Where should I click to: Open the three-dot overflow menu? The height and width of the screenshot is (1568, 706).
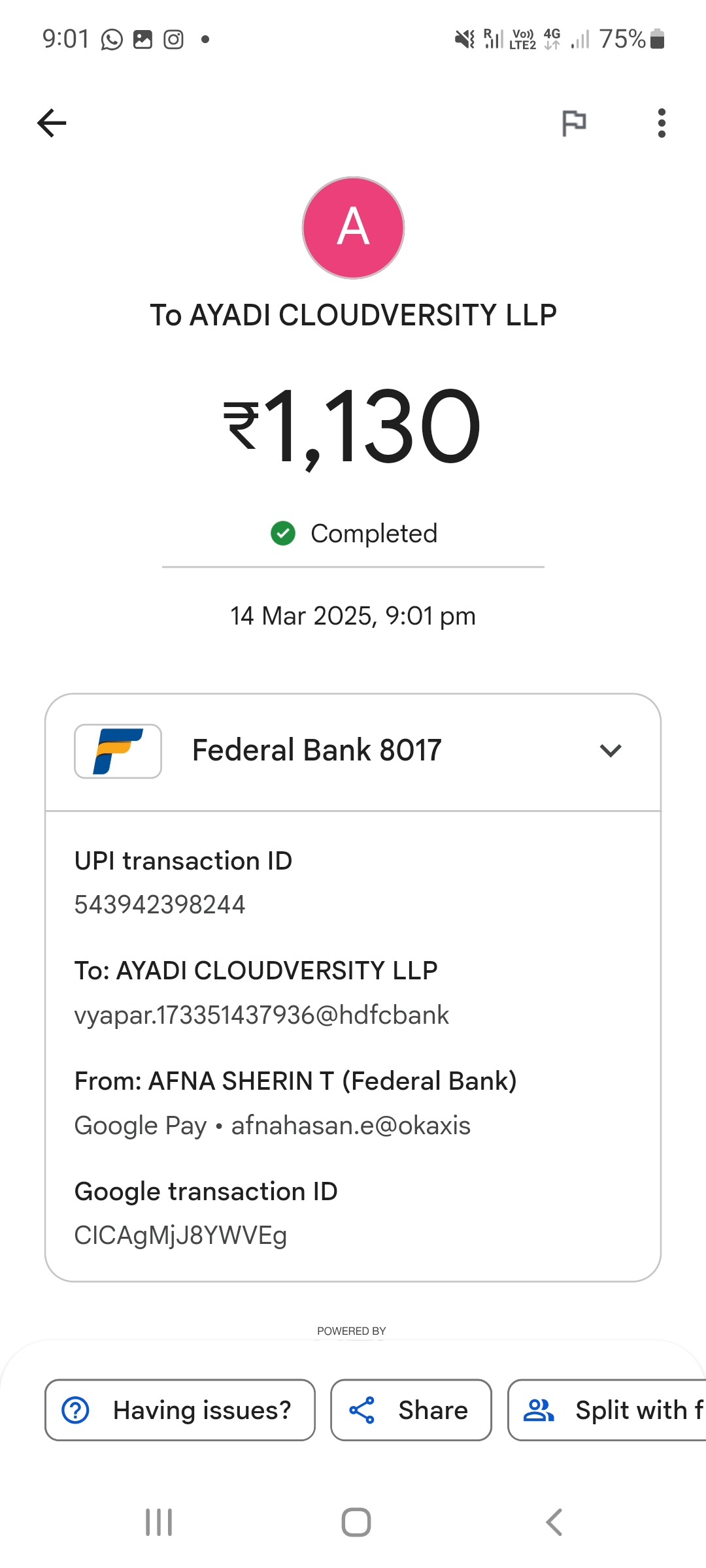[x=662, y=123]
